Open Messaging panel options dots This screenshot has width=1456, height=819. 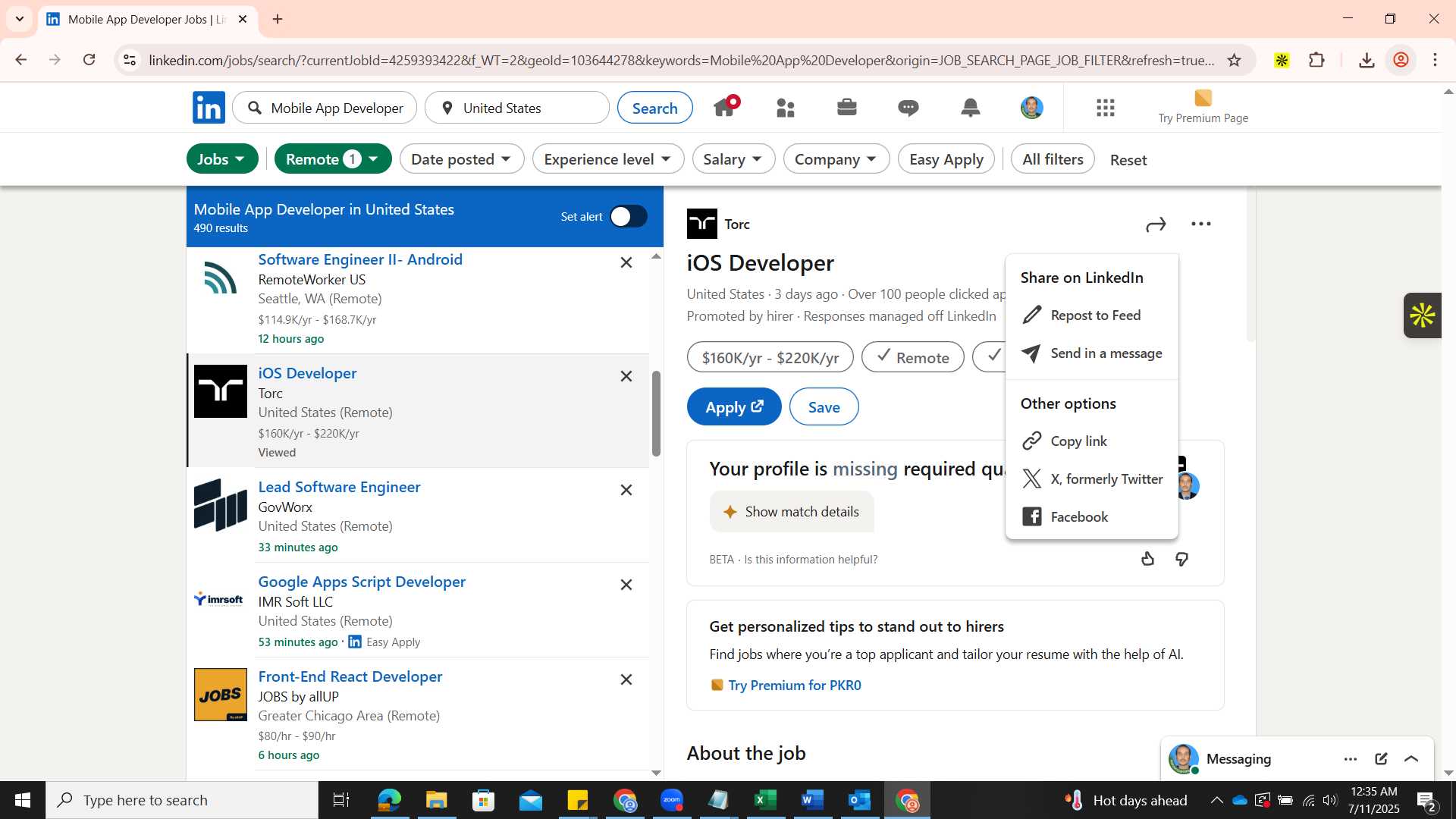(x=1351, y=759)
